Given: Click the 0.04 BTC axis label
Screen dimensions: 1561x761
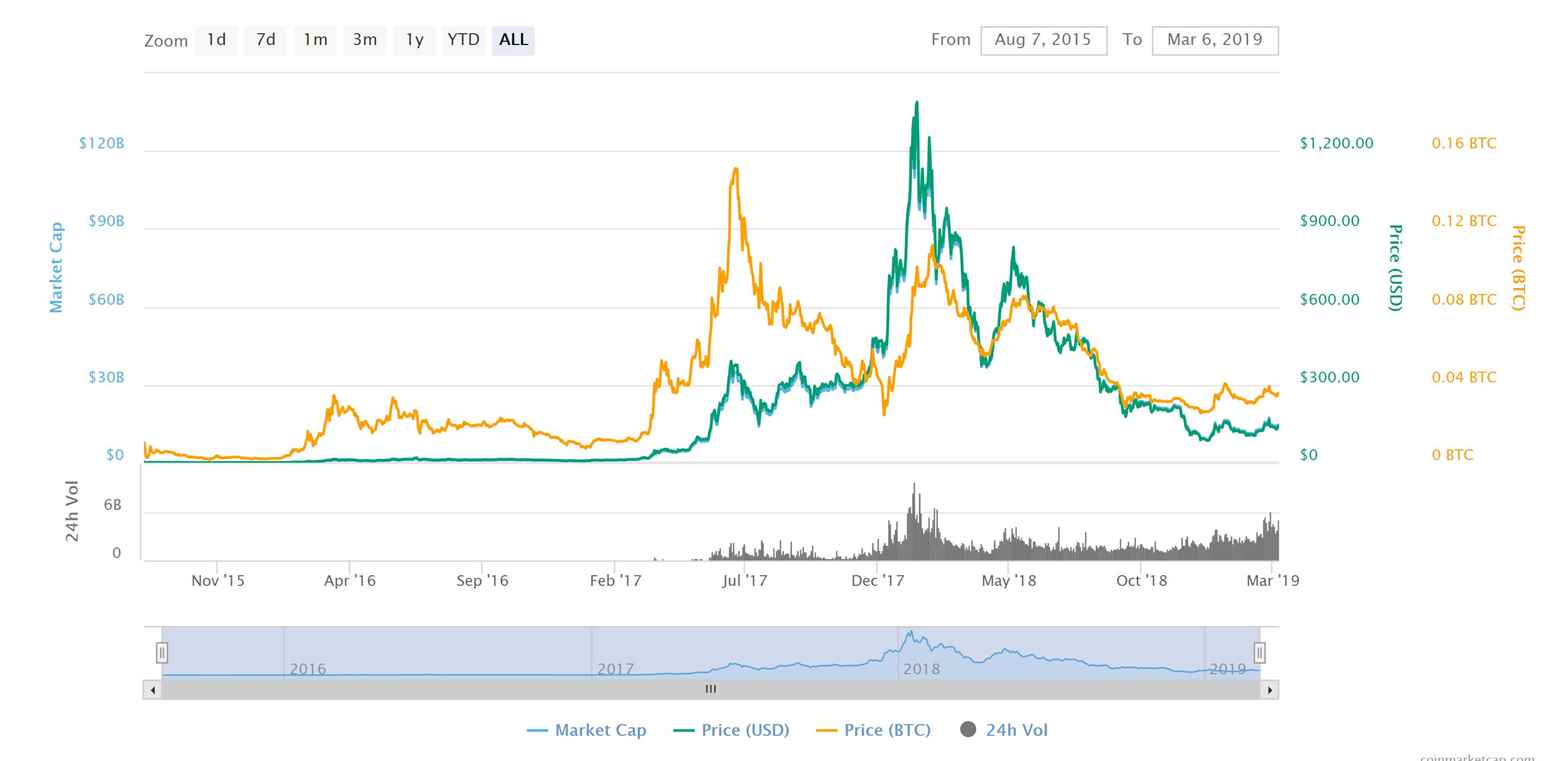Looking at the screenshot, I should 1464,377.
